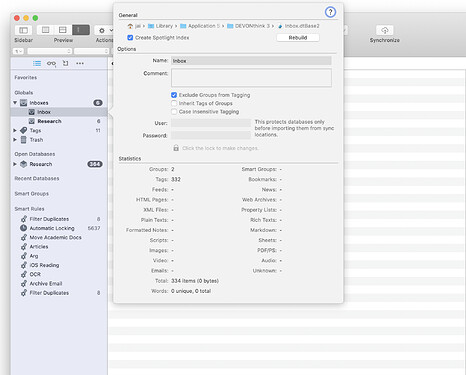Expand the Research open database
The height and width of the screenshot is (375, 466).
point(15,164)
